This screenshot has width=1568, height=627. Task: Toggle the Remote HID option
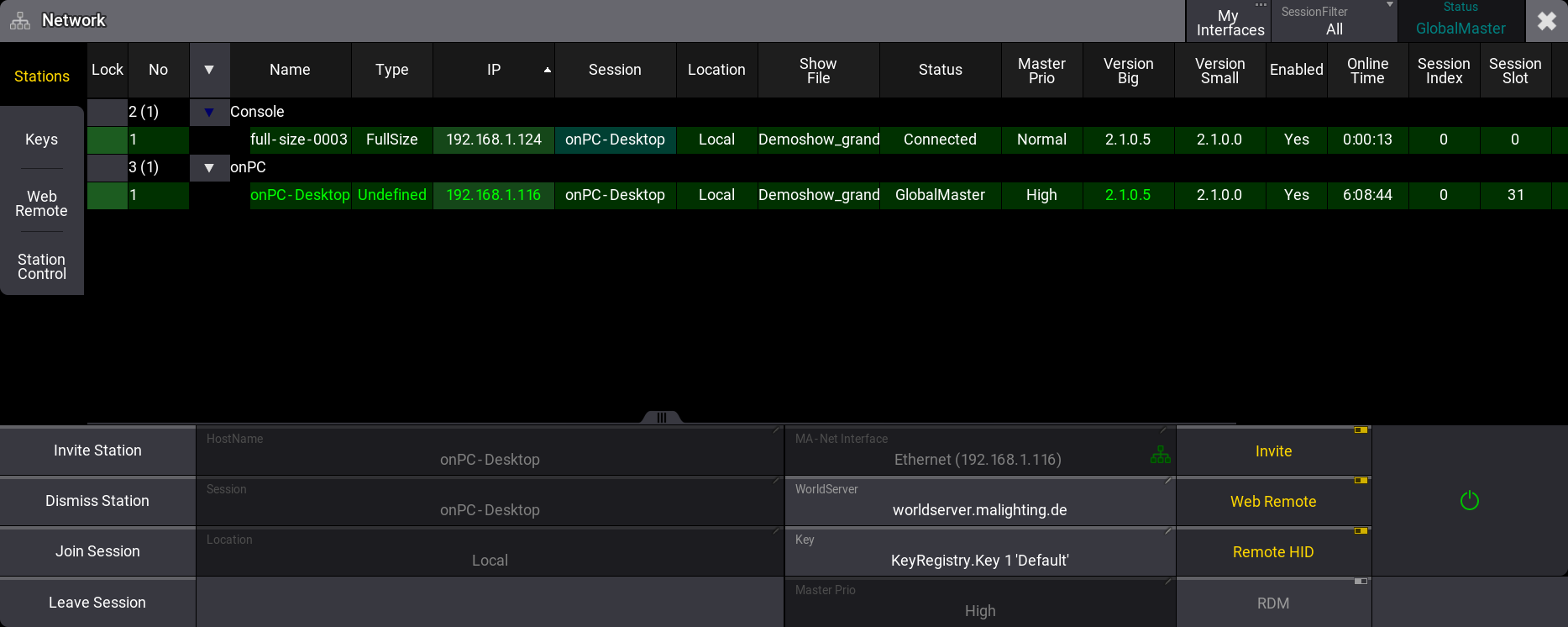click(1273, 552)
